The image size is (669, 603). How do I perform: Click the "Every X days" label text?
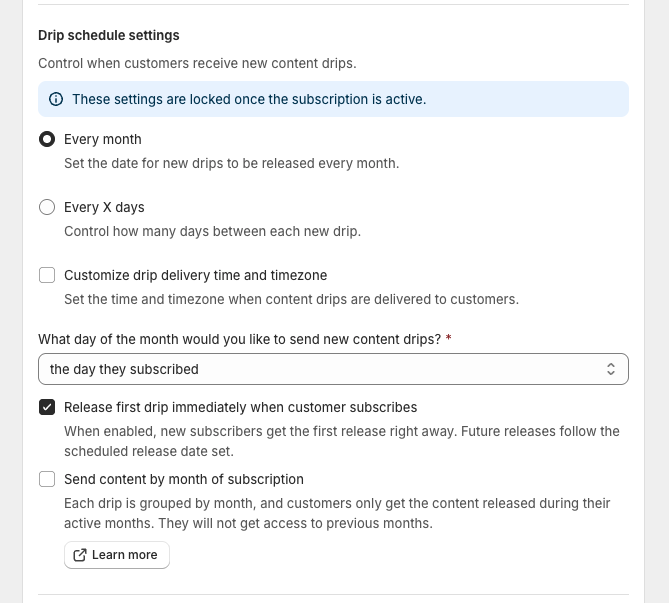104,207
